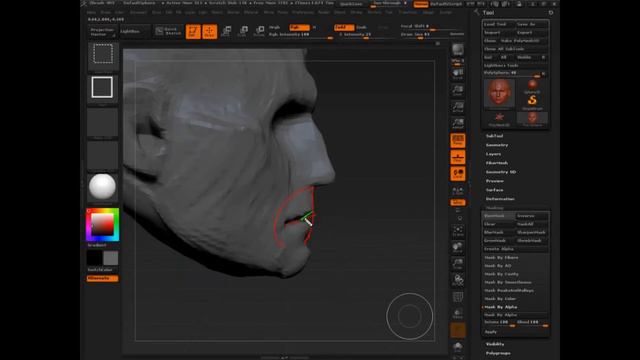
Task: Click the head model tool thumbnail
Action: [499, 93]
